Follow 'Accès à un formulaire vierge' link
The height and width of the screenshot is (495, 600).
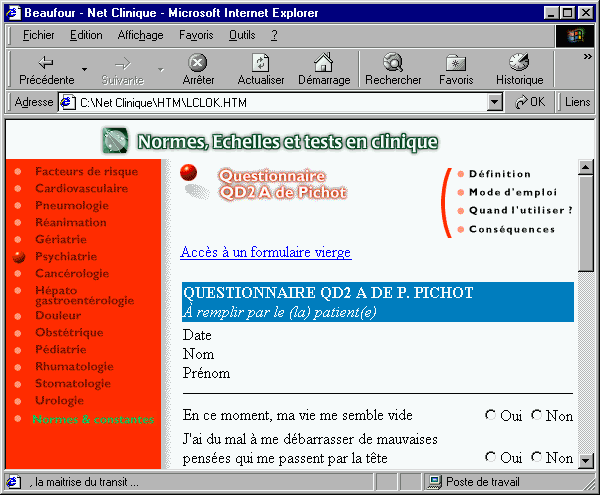(x=266, y=252)
